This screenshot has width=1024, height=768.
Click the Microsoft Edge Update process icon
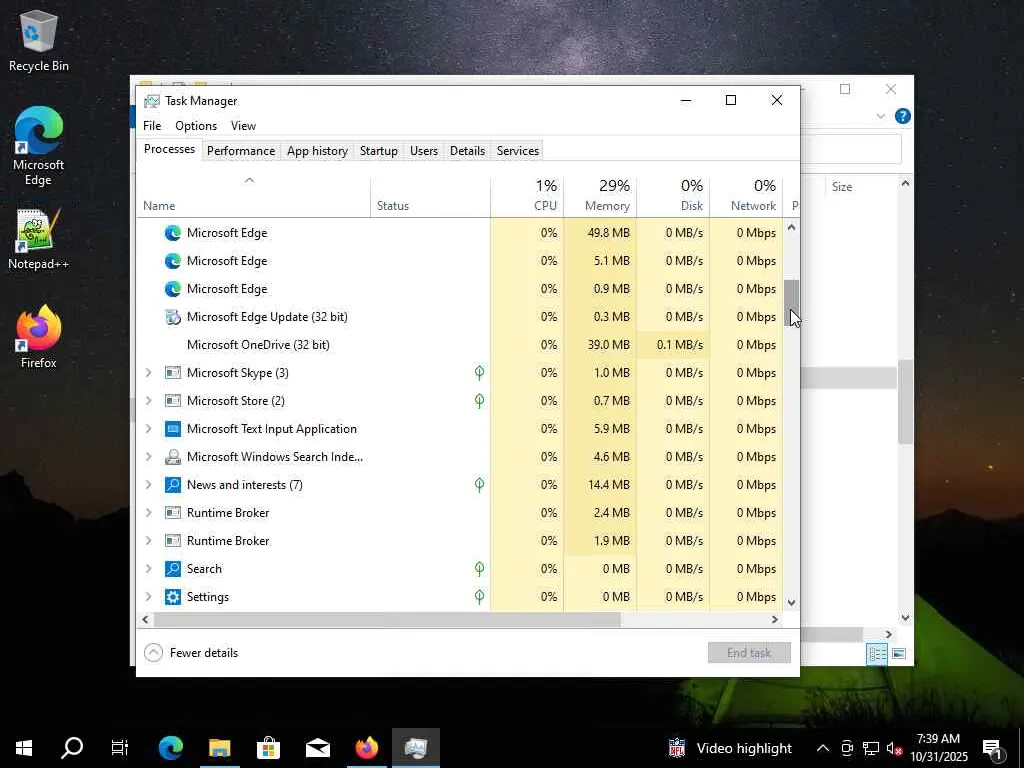coord(172,317)
